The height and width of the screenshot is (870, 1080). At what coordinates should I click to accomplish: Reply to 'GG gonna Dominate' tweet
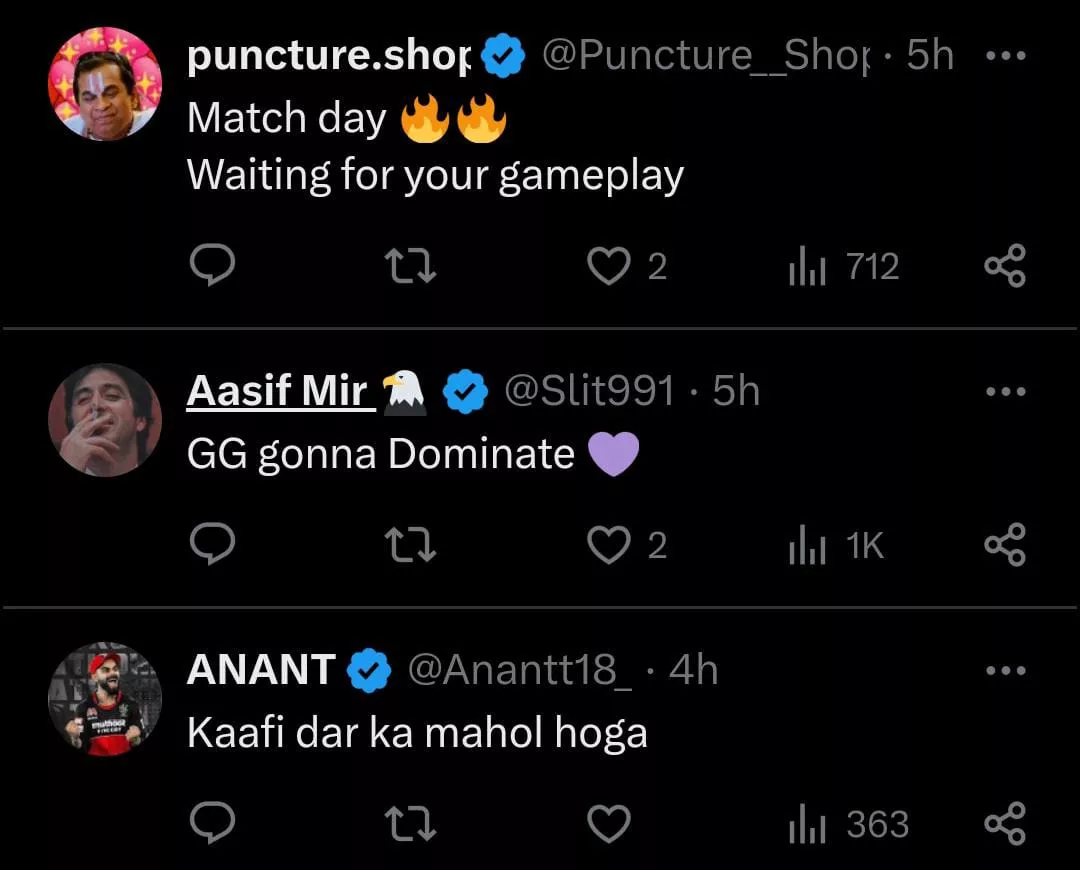212,545
